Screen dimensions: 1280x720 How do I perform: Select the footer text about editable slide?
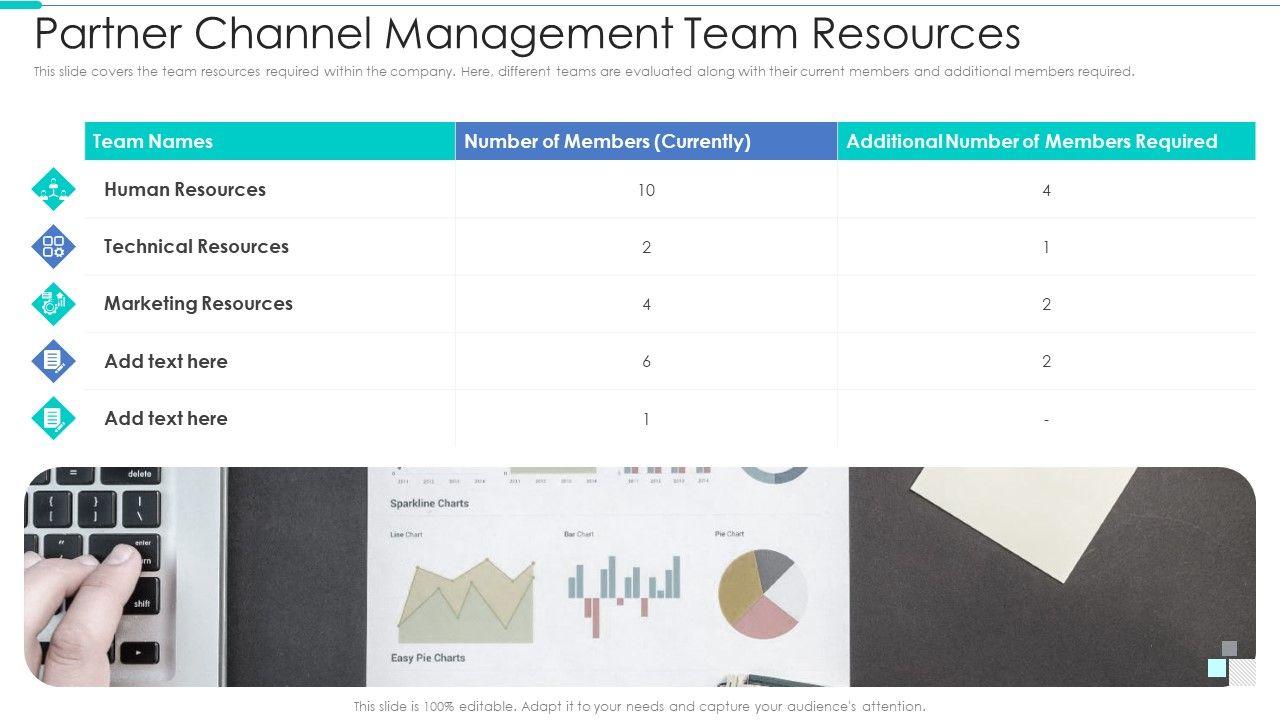coord(639,706)
